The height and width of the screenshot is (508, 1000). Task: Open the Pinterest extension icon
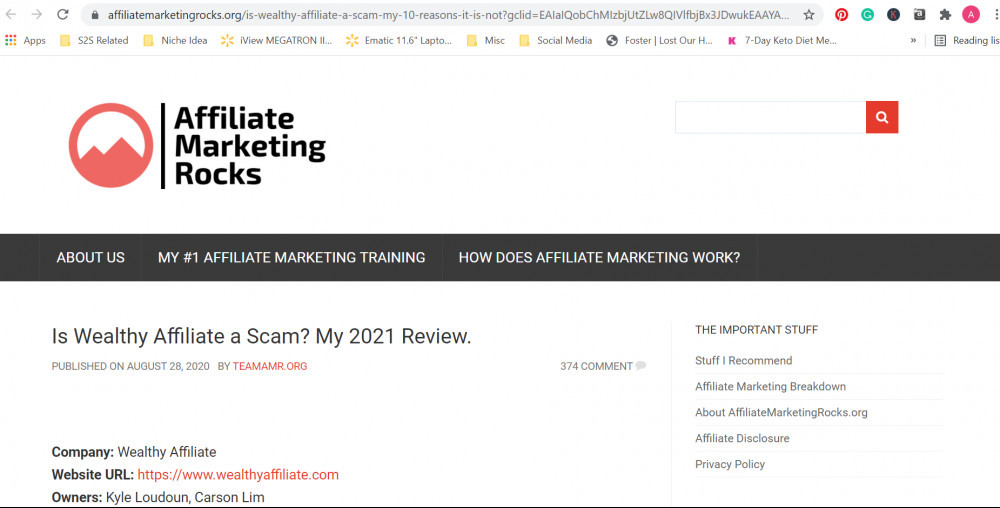pos(841,15)
